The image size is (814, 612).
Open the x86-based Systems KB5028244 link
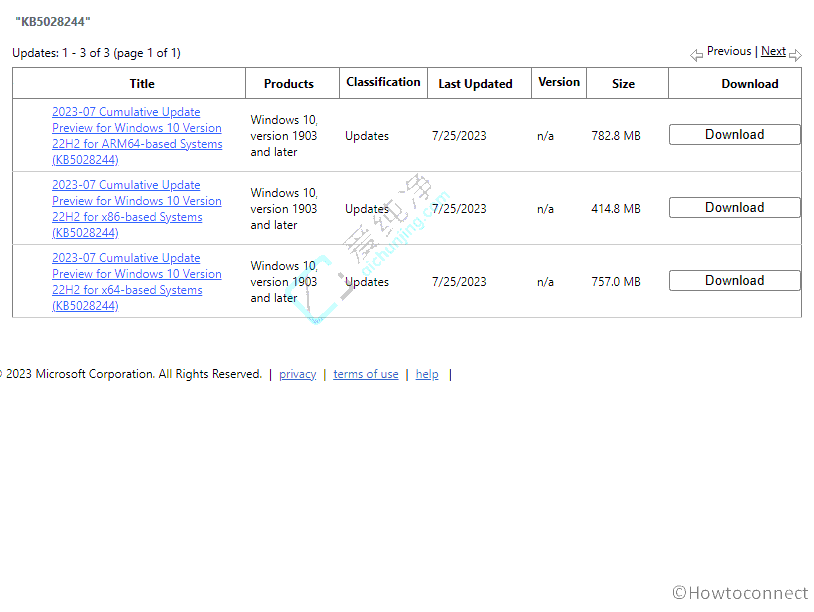pos(137,209)
